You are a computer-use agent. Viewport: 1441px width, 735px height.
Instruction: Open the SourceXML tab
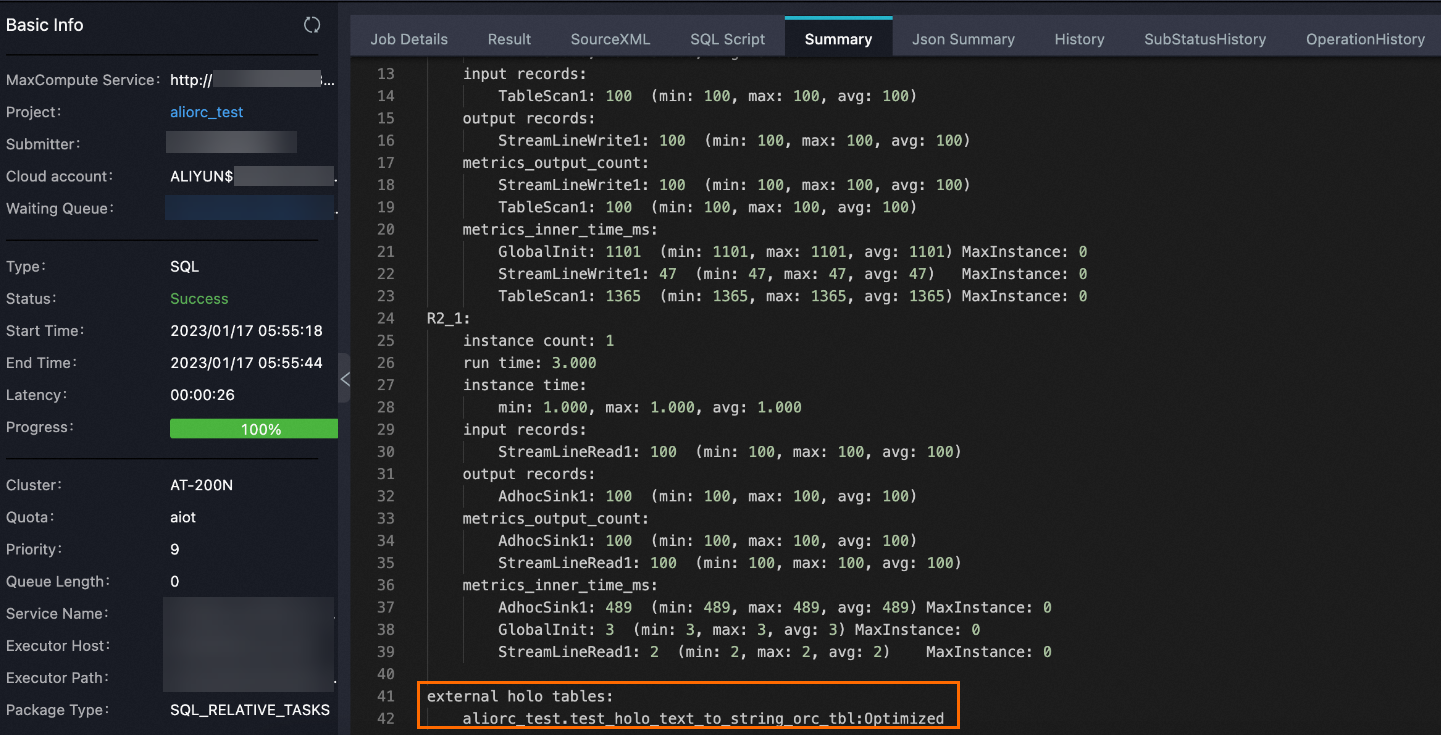point(610,39)
